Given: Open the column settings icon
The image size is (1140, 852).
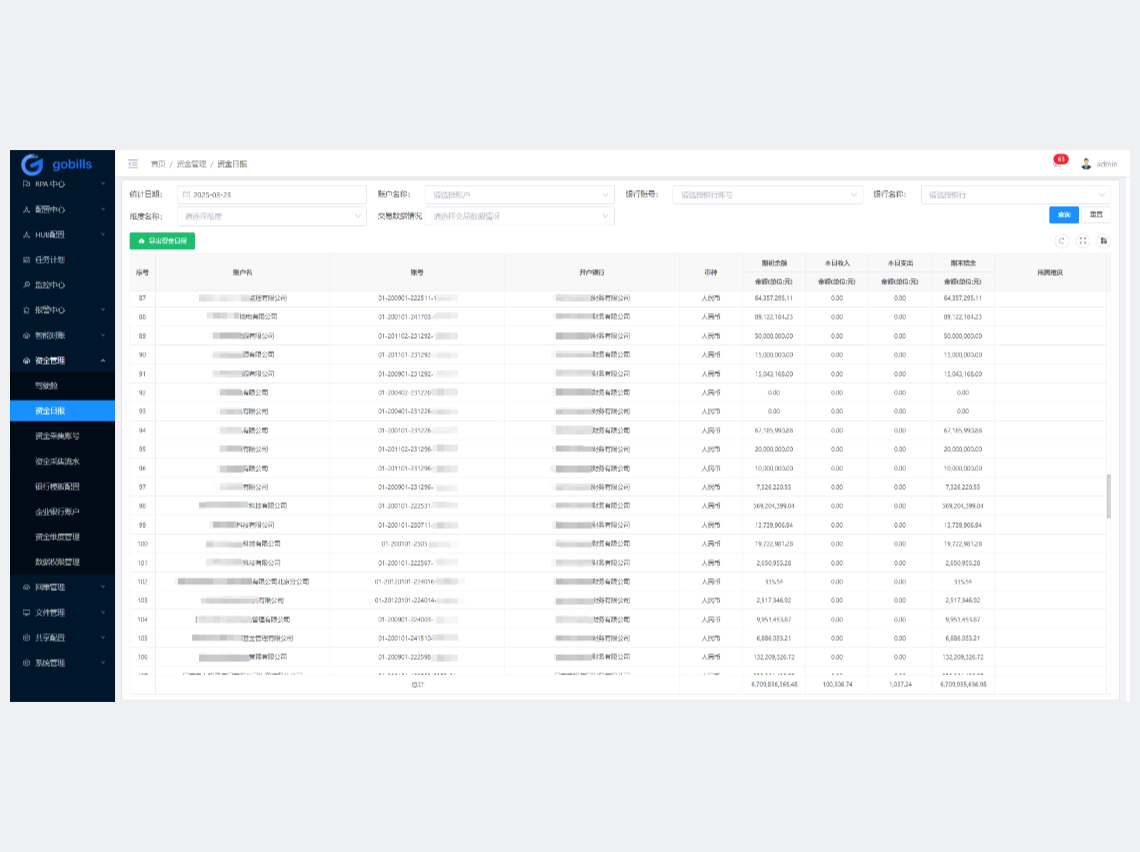Looking at the screenshot, I should 1103,241.
